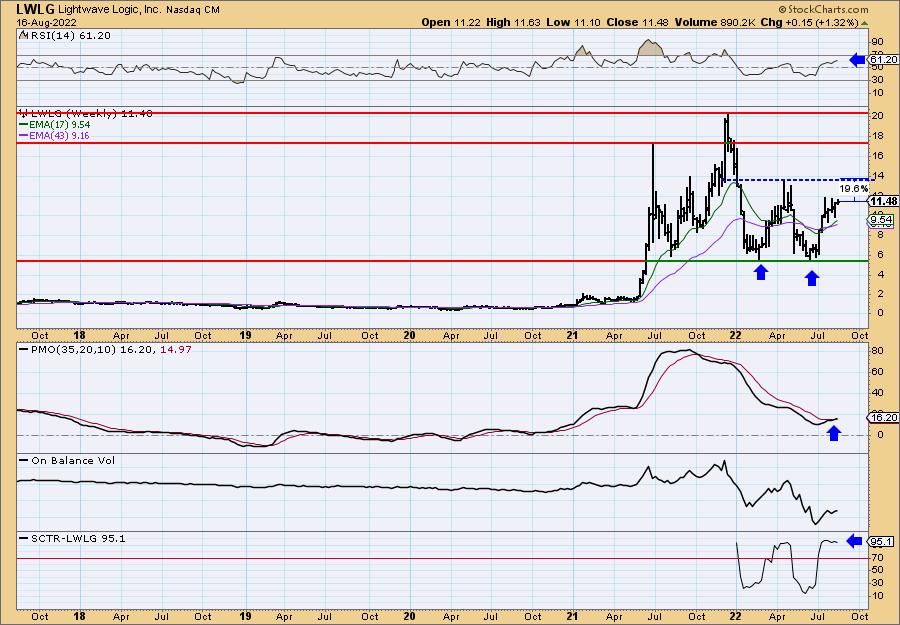Click year label 19 beneath the SCTR panel

pyautogui.click(x=245, y=616)
